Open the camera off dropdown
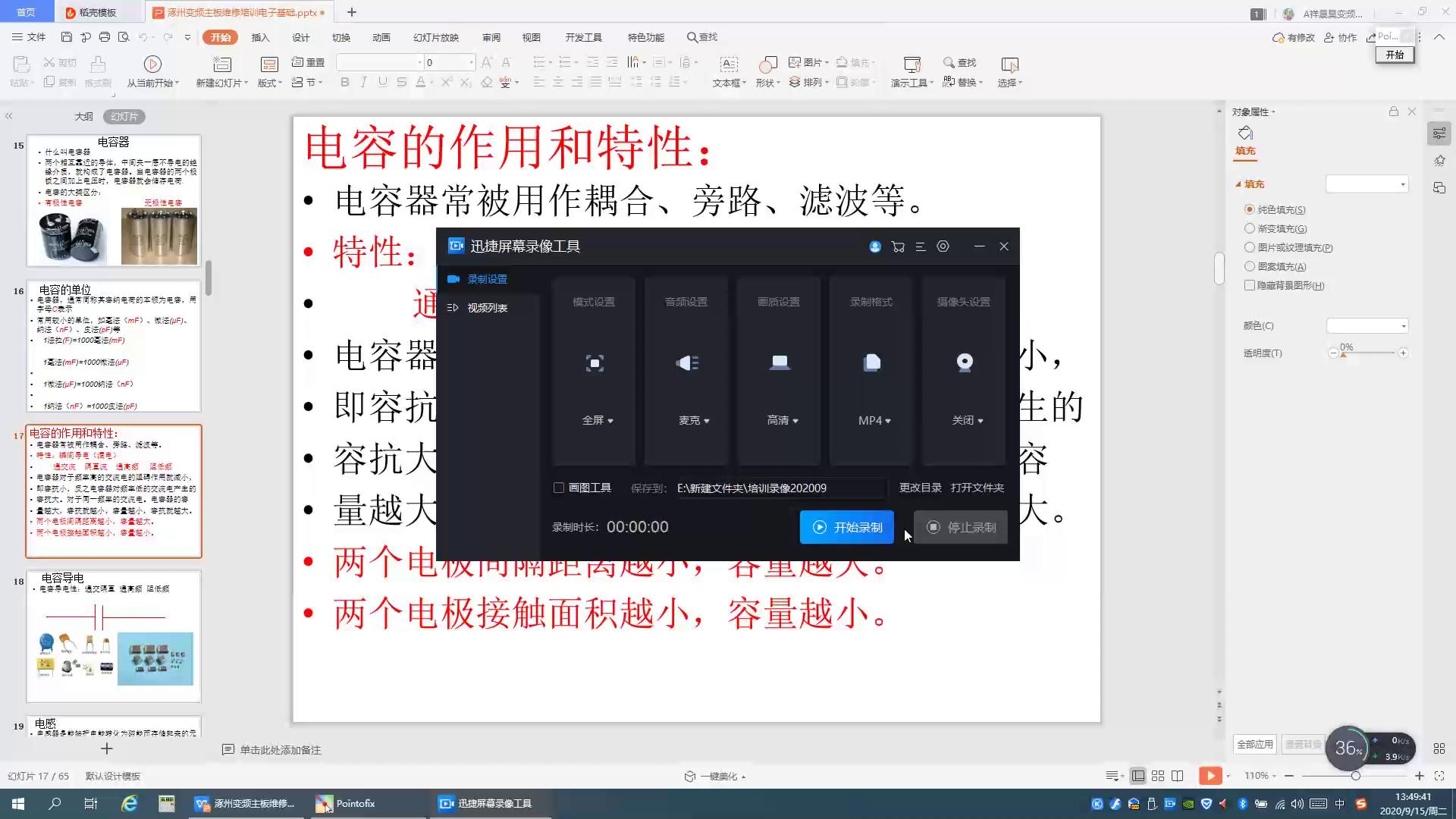The image size is (1456, 819). 968,420
